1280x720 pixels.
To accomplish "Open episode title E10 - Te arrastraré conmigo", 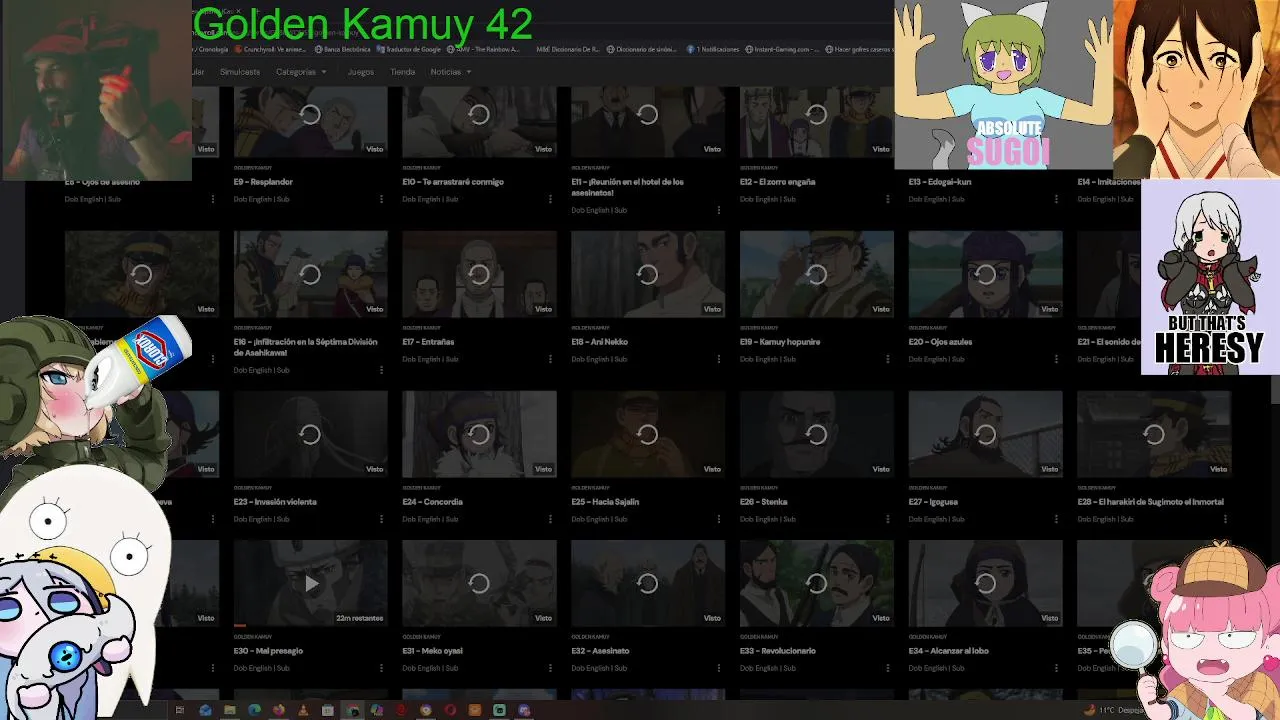I will [x=453, y=182].
